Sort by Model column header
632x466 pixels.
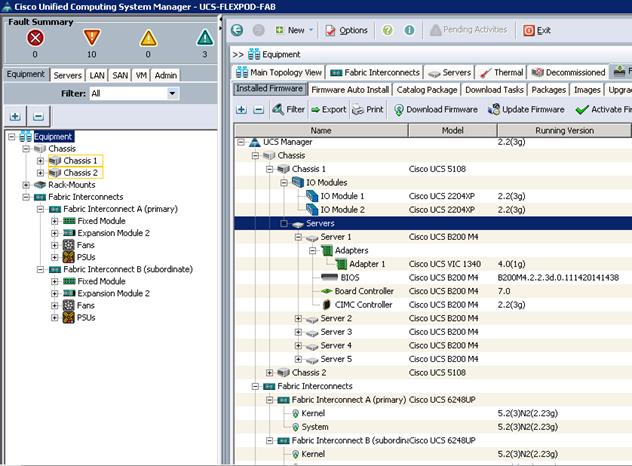[x=453, y=131]
